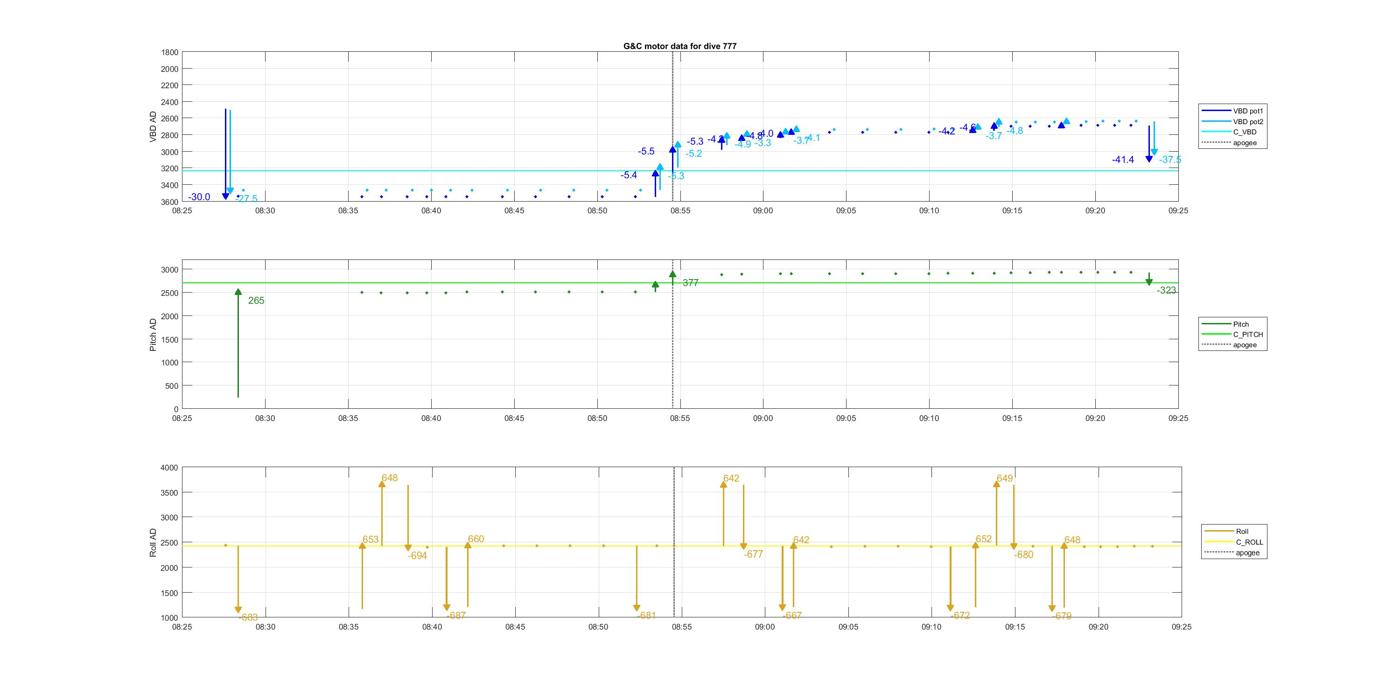Click the '-5.5' value in VBD plot
Viewport: 1400px width, 693px height.
click(x=646, y=152)
